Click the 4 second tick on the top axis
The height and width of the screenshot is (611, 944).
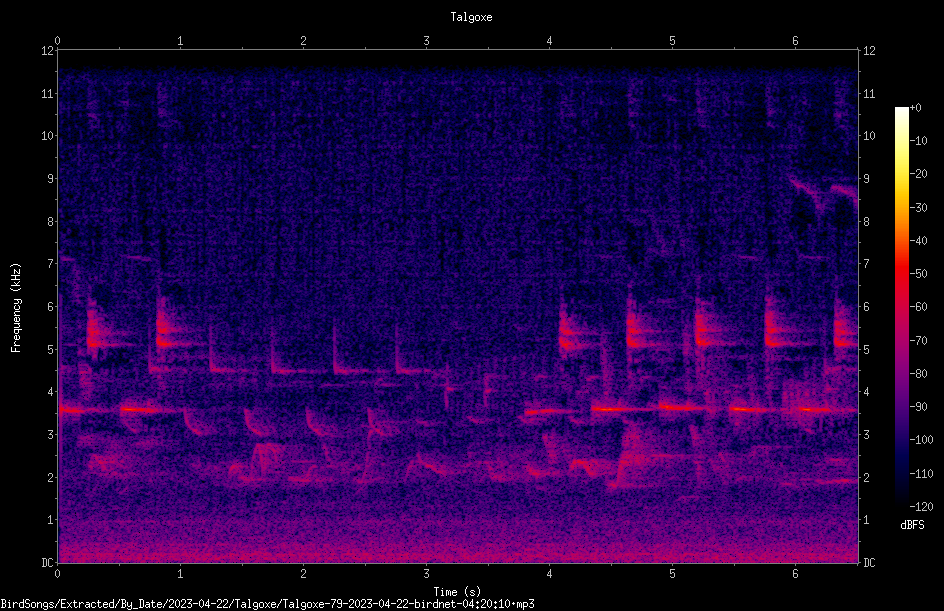pyautogui.click(x=549, y=41)
